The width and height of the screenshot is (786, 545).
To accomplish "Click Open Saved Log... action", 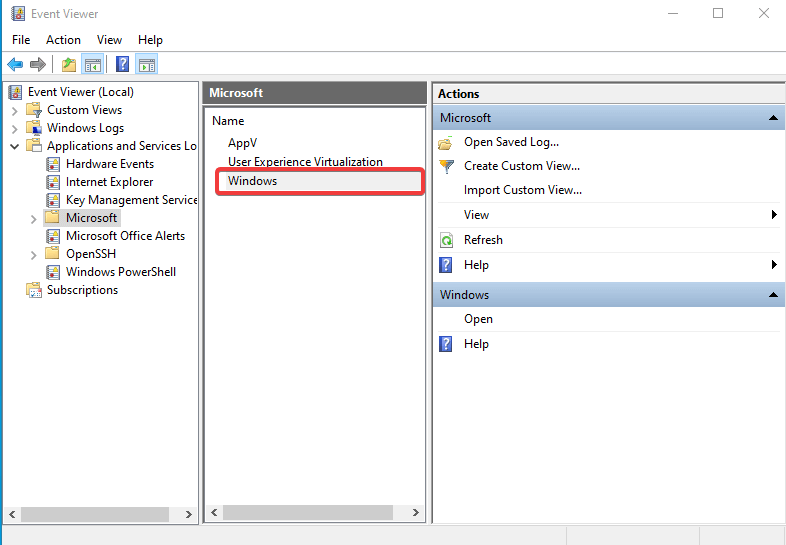I will click(511, 142).
